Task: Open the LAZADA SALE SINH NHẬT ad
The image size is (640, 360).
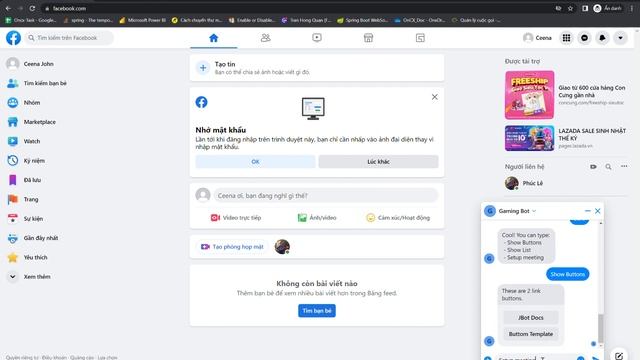Action: (566, 138)
